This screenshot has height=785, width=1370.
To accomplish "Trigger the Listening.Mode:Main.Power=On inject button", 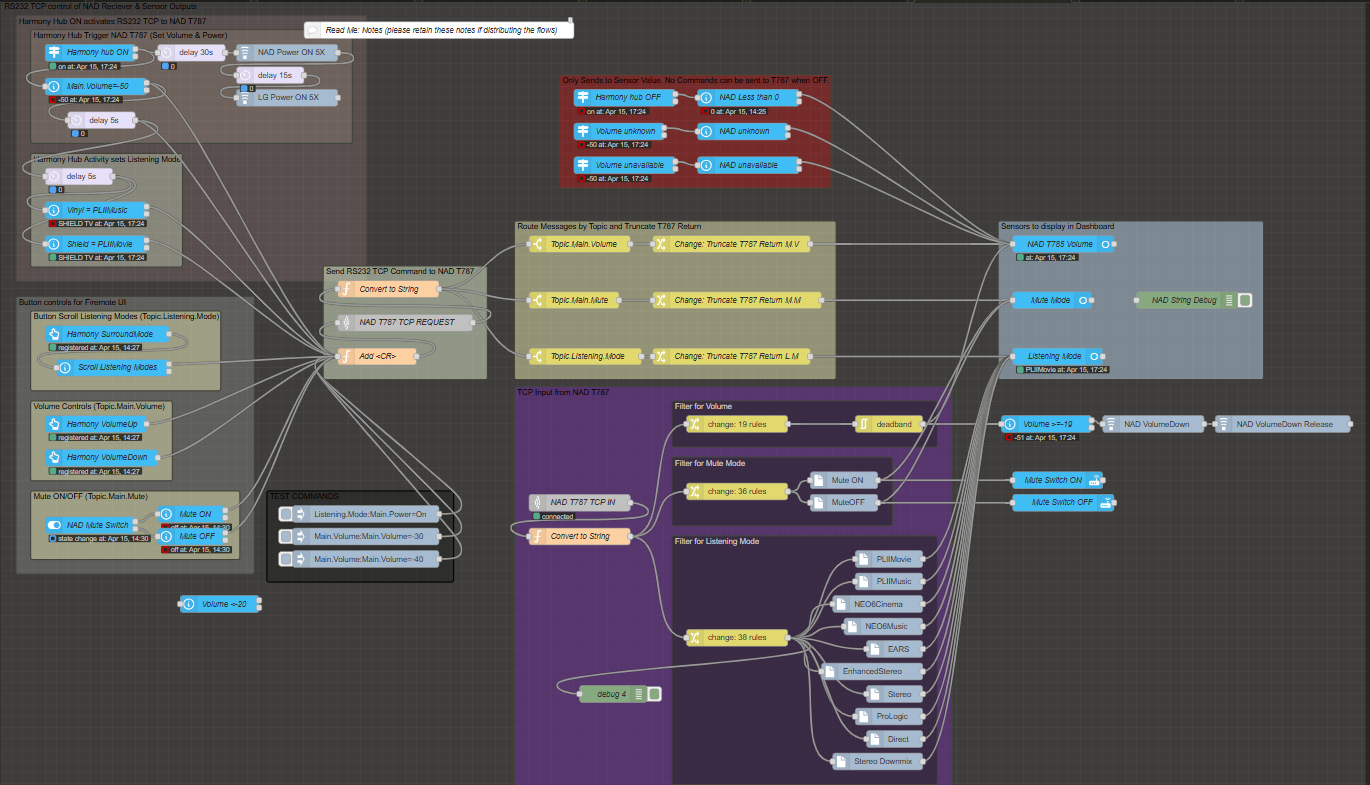I will [x=286, y=514].
